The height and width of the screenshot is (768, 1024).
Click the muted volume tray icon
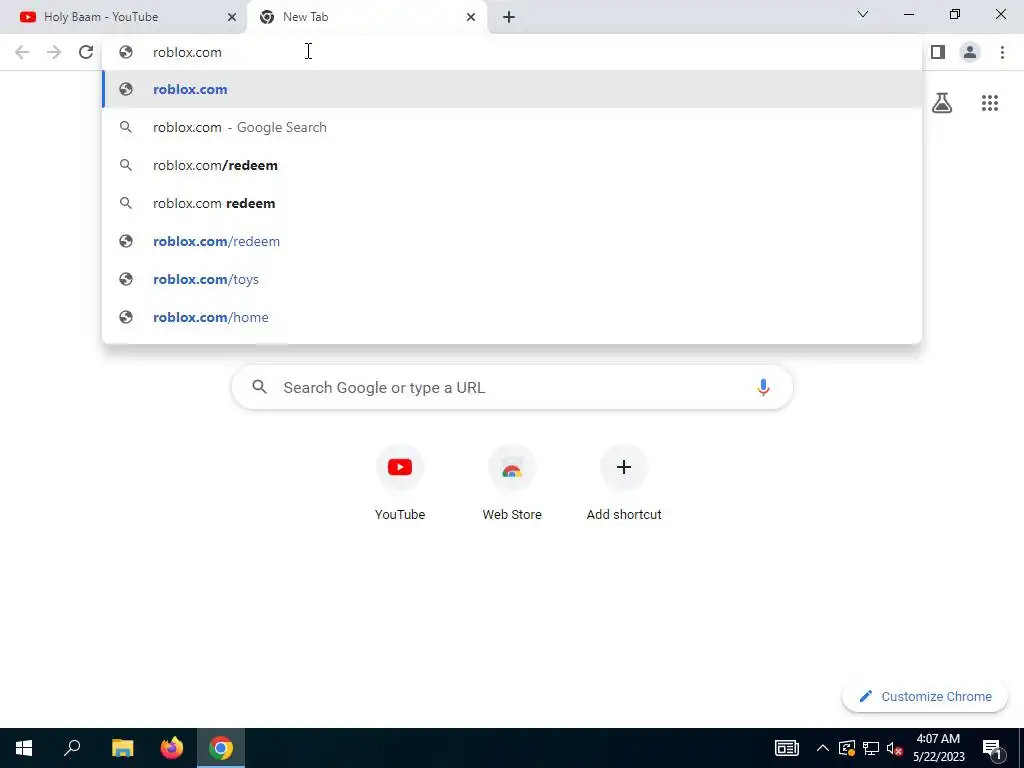click(x=895, y=748)
